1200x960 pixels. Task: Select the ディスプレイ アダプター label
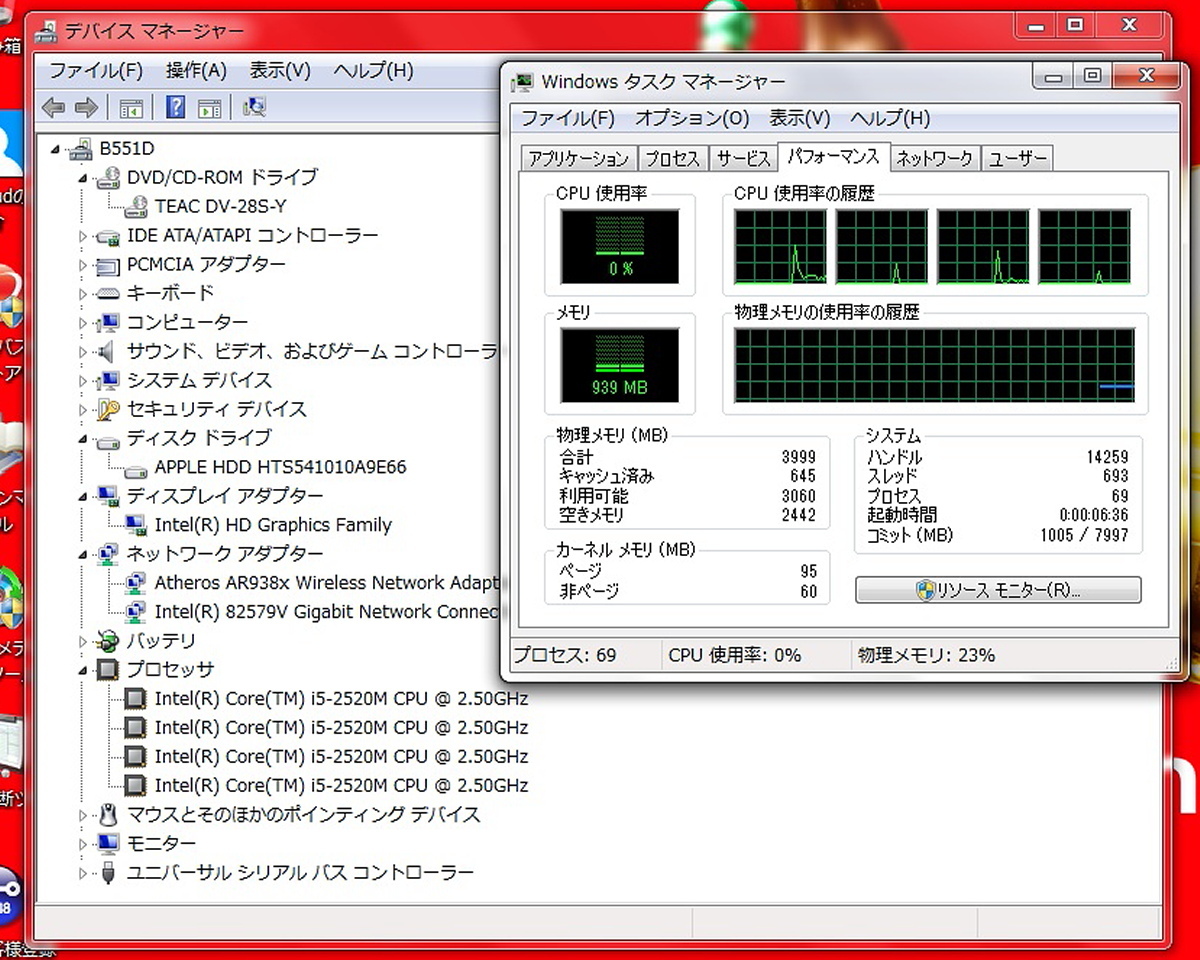(x=225, y=497)
